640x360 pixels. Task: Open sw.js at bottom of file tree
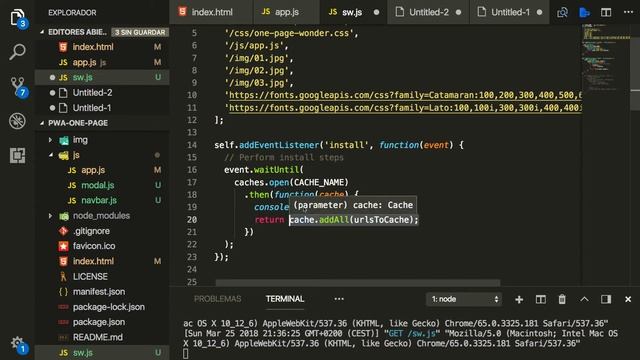[x=102, y=353]
